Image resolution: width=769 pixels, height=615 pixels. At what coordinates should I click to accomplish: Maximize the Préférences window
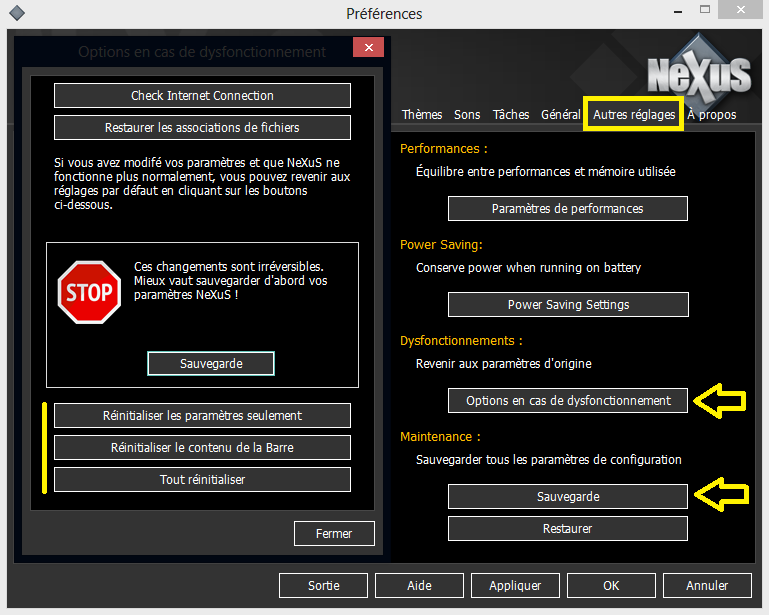705,9
